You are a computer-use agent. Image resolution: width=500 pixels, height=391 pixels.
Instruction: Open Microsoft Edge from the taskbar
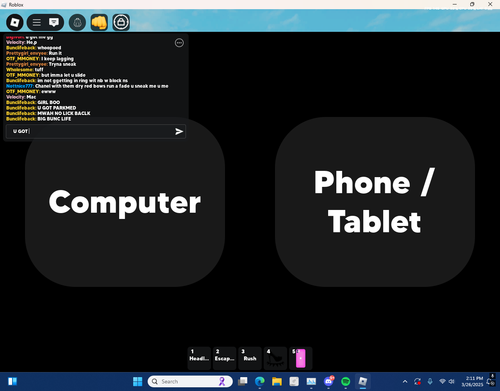click(260, 381)
